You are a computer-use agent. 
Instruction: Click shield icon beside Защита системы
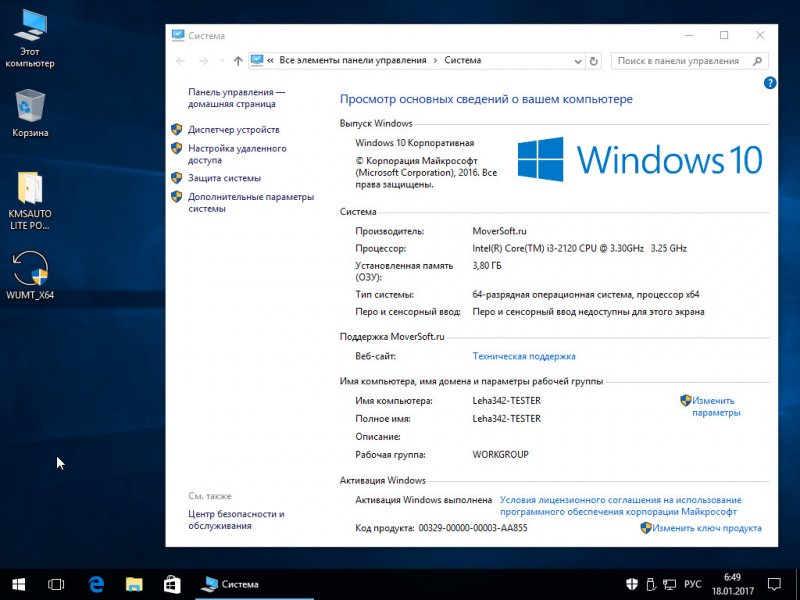177,178
